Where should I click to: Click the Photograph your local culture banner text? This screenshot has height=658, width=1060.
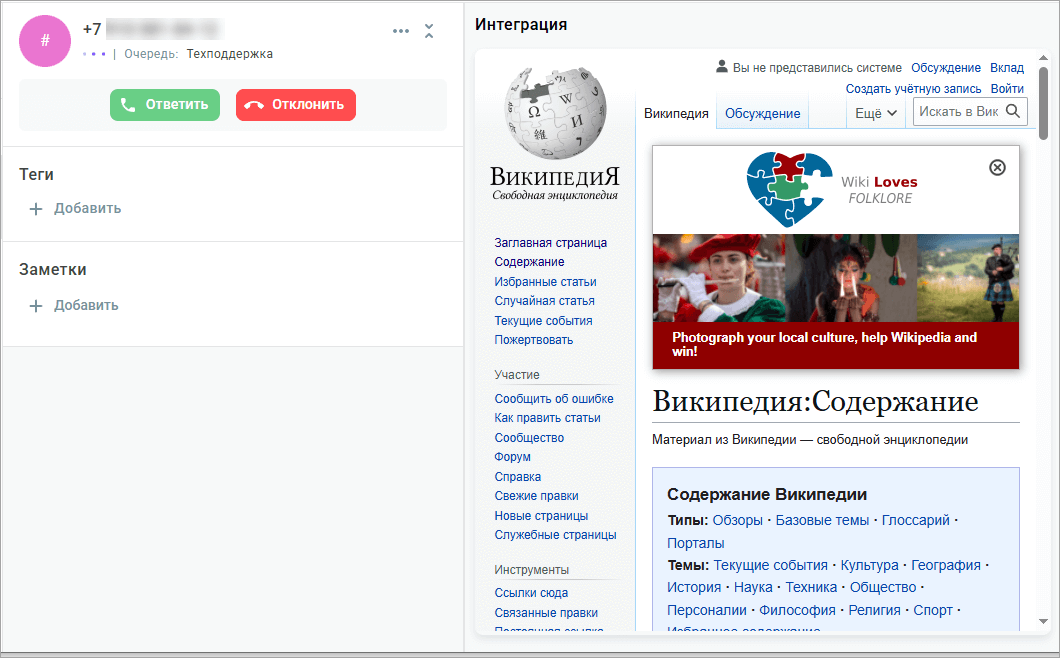click(824, 344)
